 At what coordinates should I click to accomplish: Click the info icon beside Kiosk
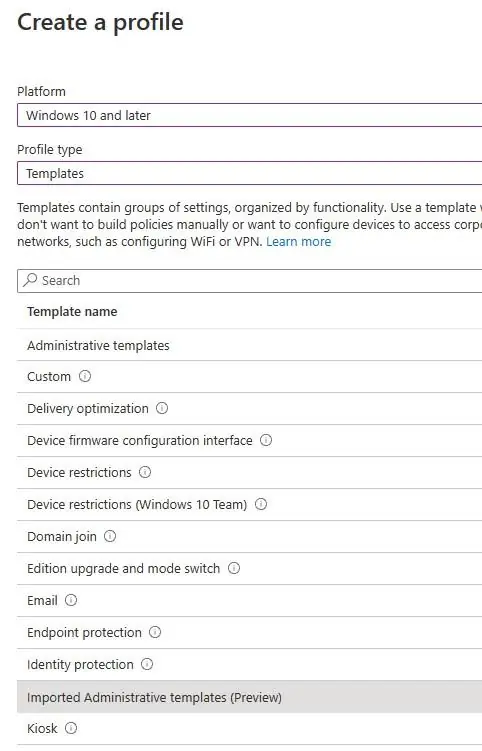click(x=71, y=728)
